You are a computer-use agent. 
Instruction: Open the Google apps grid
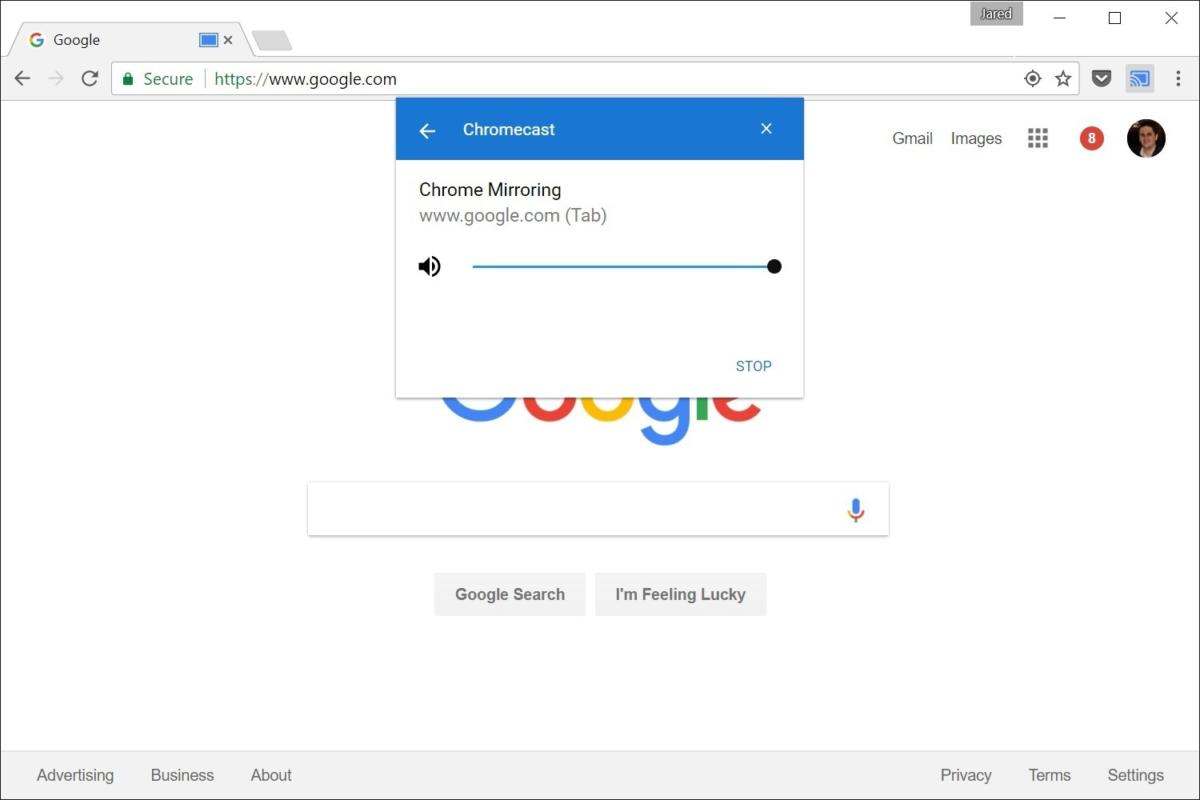[1038, 138]
